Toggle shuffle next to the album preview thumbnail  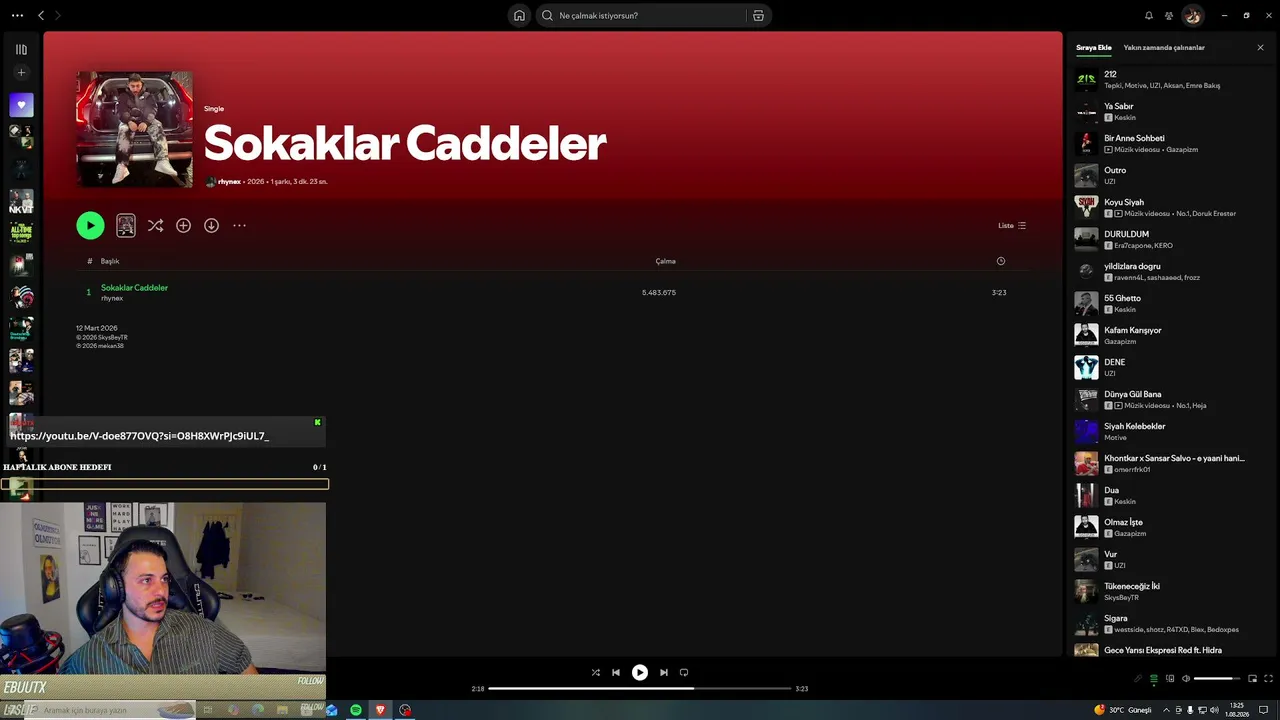tap(155, 226)
